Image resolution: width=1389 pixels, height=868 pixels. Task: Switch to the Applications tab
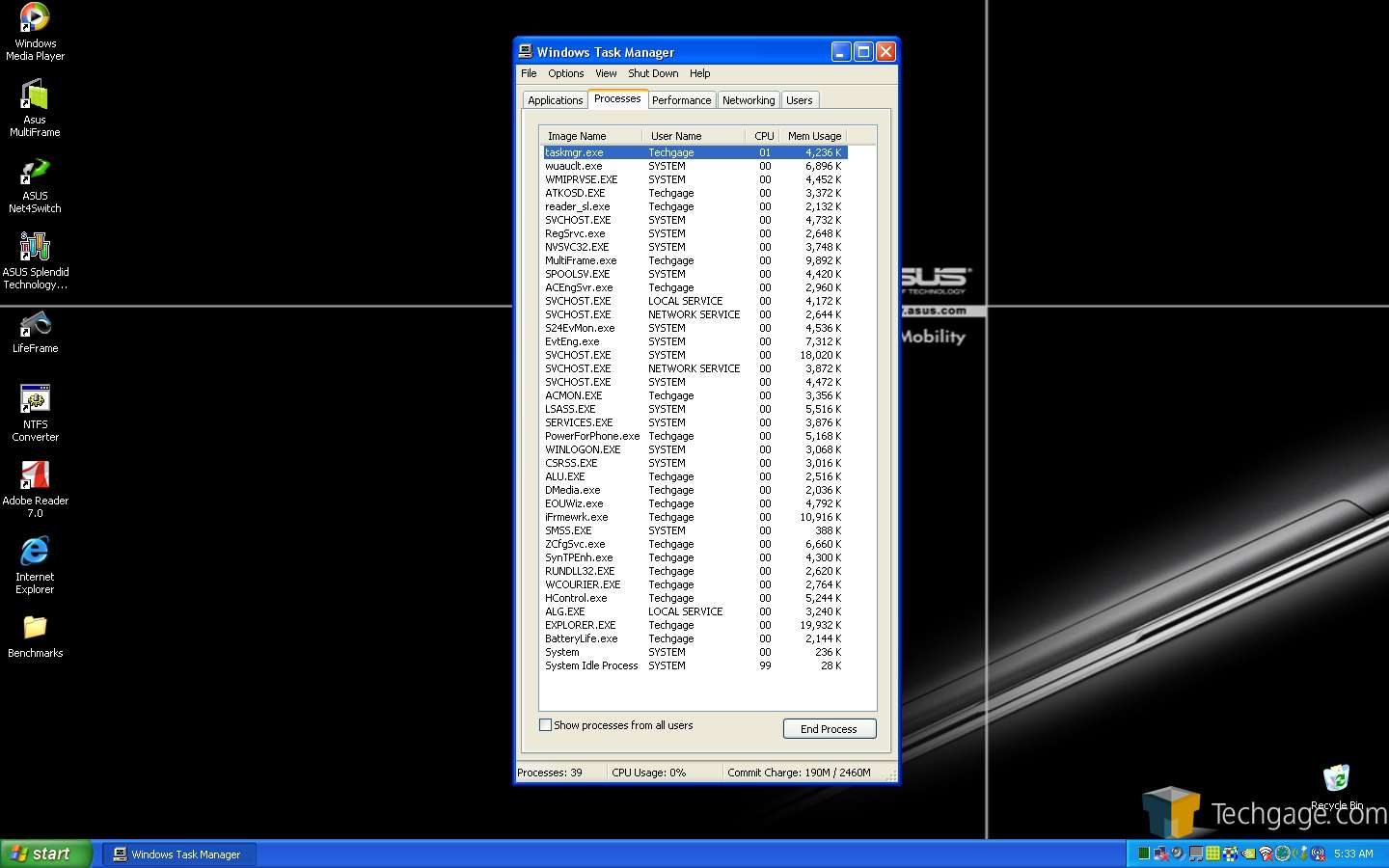[x=555, y=100]
